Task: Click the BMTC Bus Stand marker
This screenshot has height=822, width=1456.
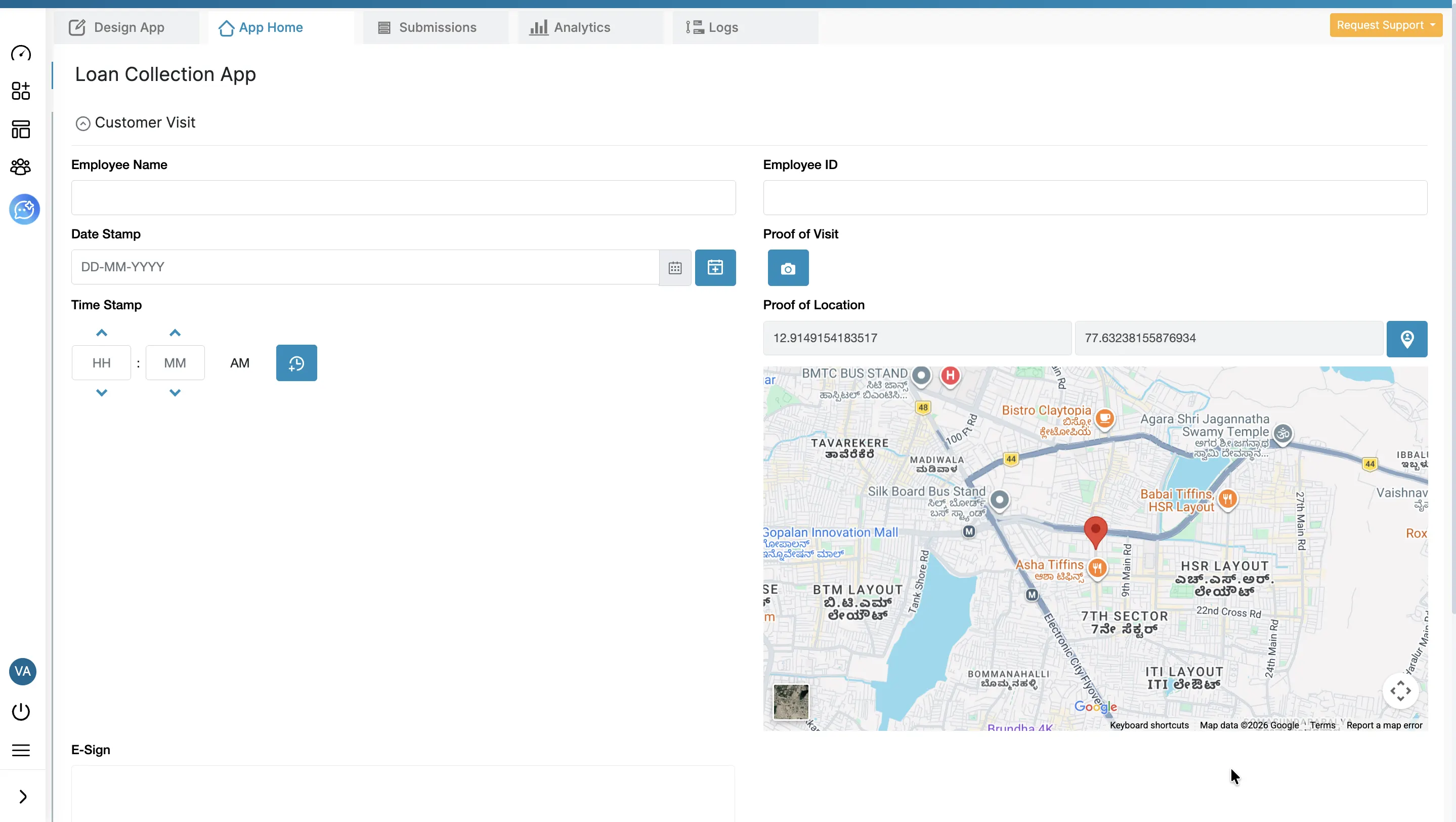Action: point(921,376)
